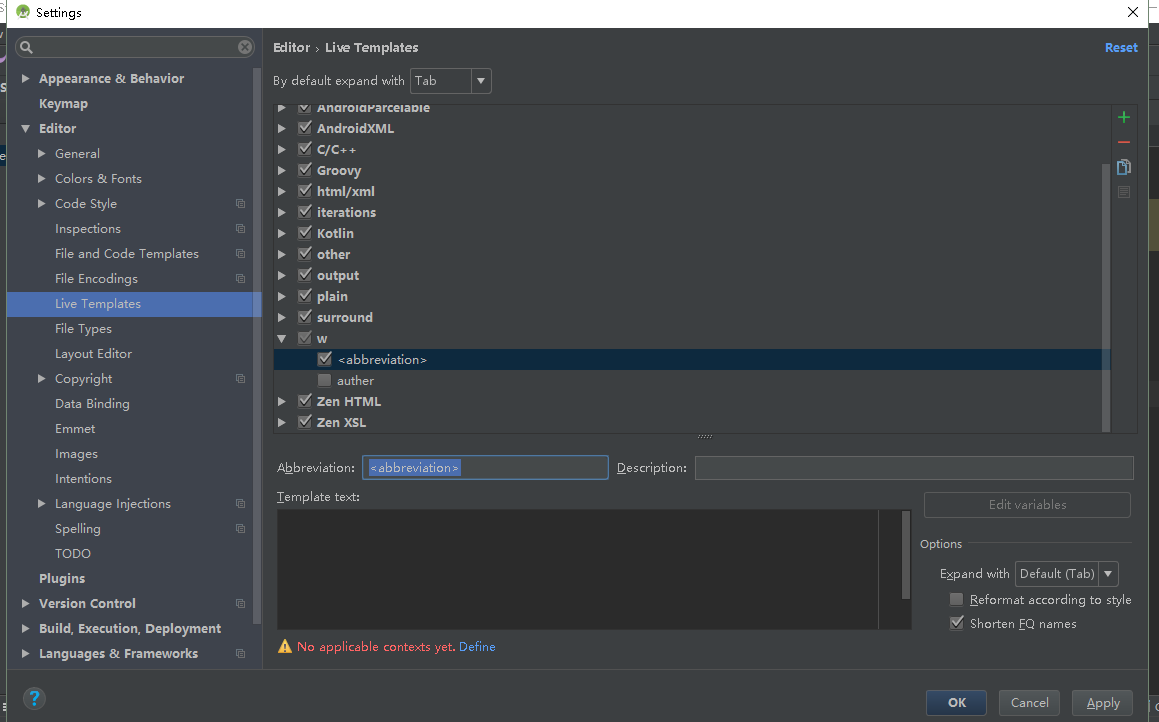This screenshot has width=1159, height=722.
Task: Add a new template with green plus
Action: pyautogui.click(x=1124, y=117)
